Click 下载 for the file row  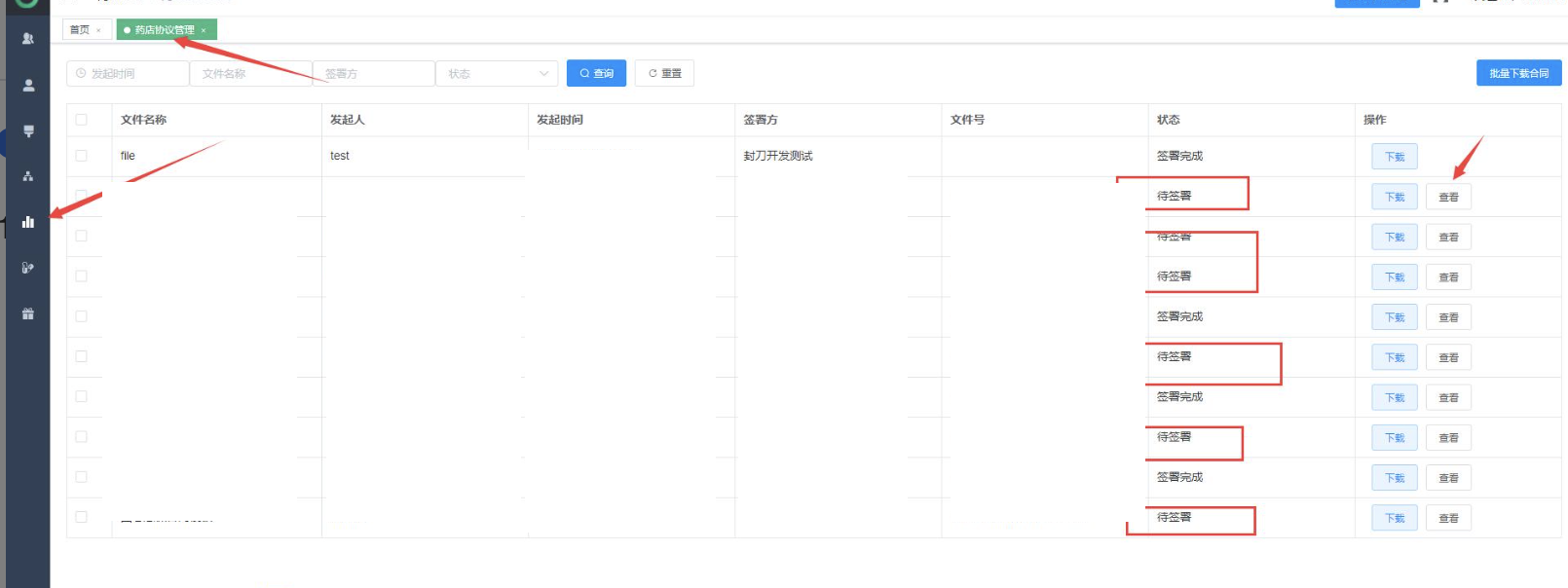(x=1394, y=157)
